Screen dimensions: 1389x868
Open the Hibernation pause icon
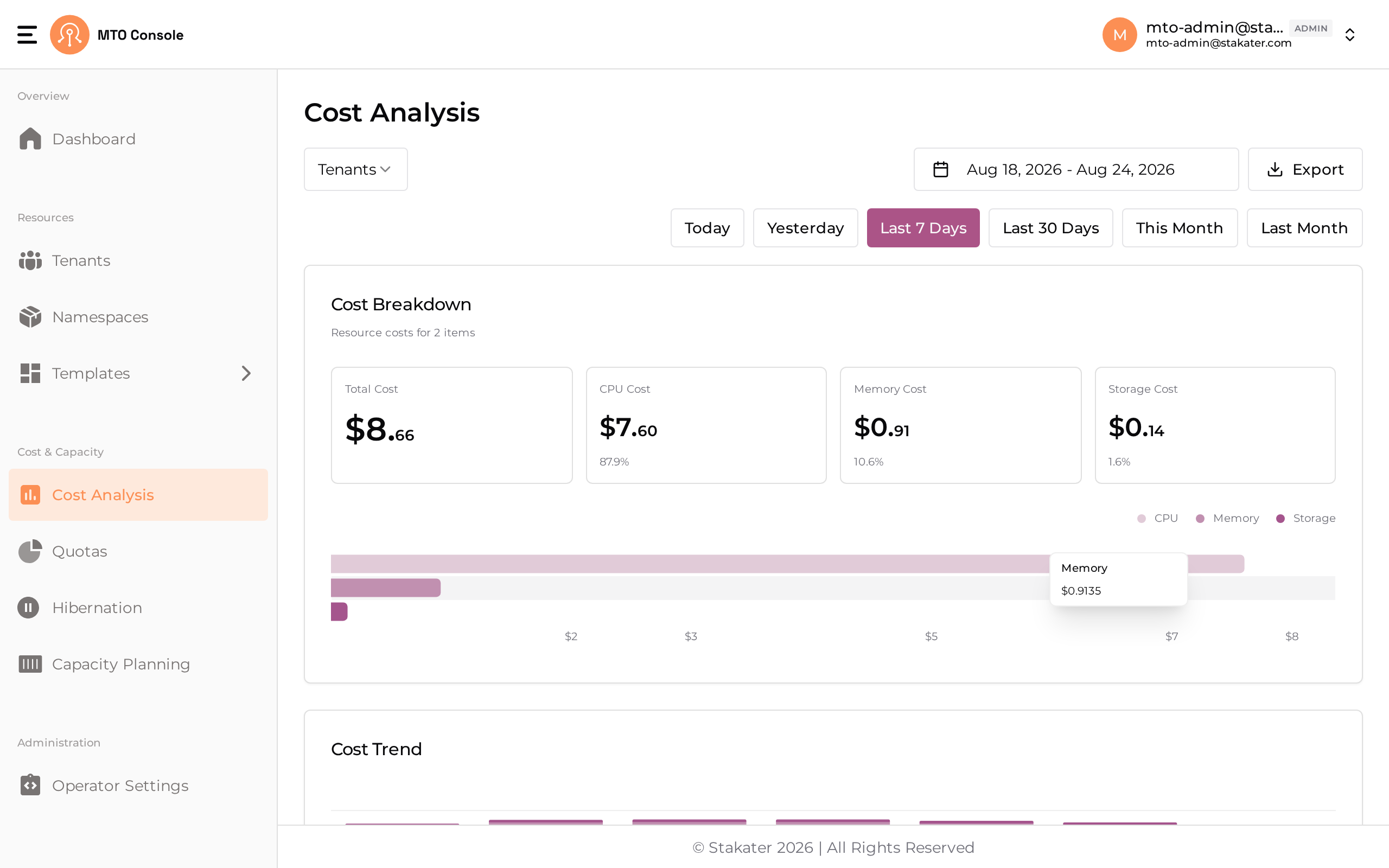tap(28, 608)
